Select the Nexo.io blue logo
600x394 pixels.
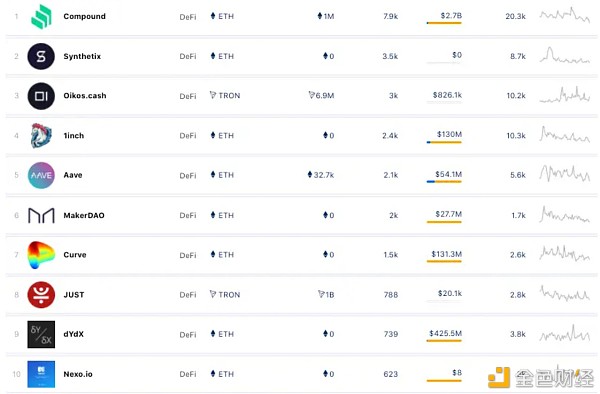point(41,374)
